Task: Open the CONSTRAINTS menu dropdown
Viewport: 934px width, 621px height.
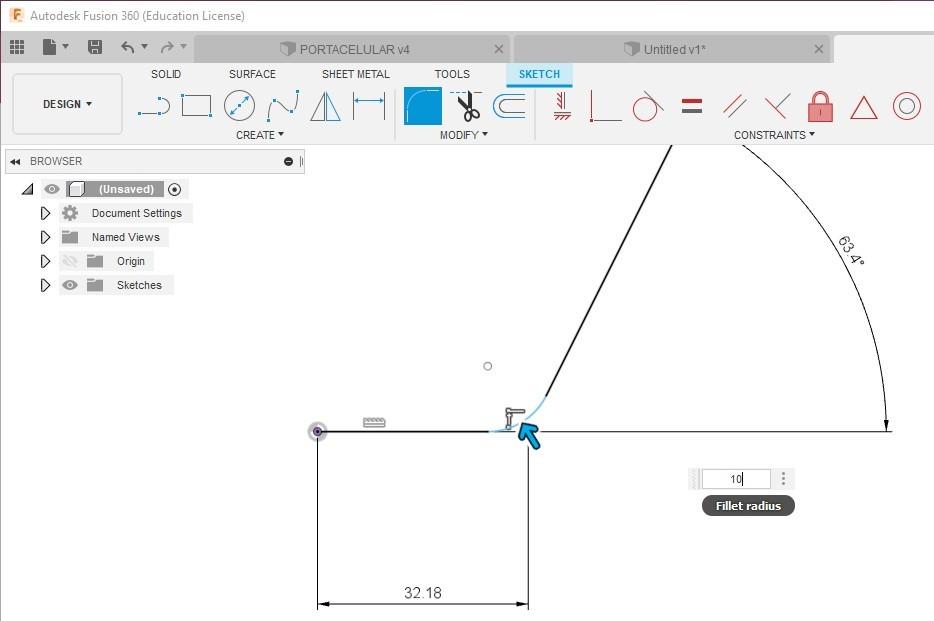Action: [x=774, y=135]
